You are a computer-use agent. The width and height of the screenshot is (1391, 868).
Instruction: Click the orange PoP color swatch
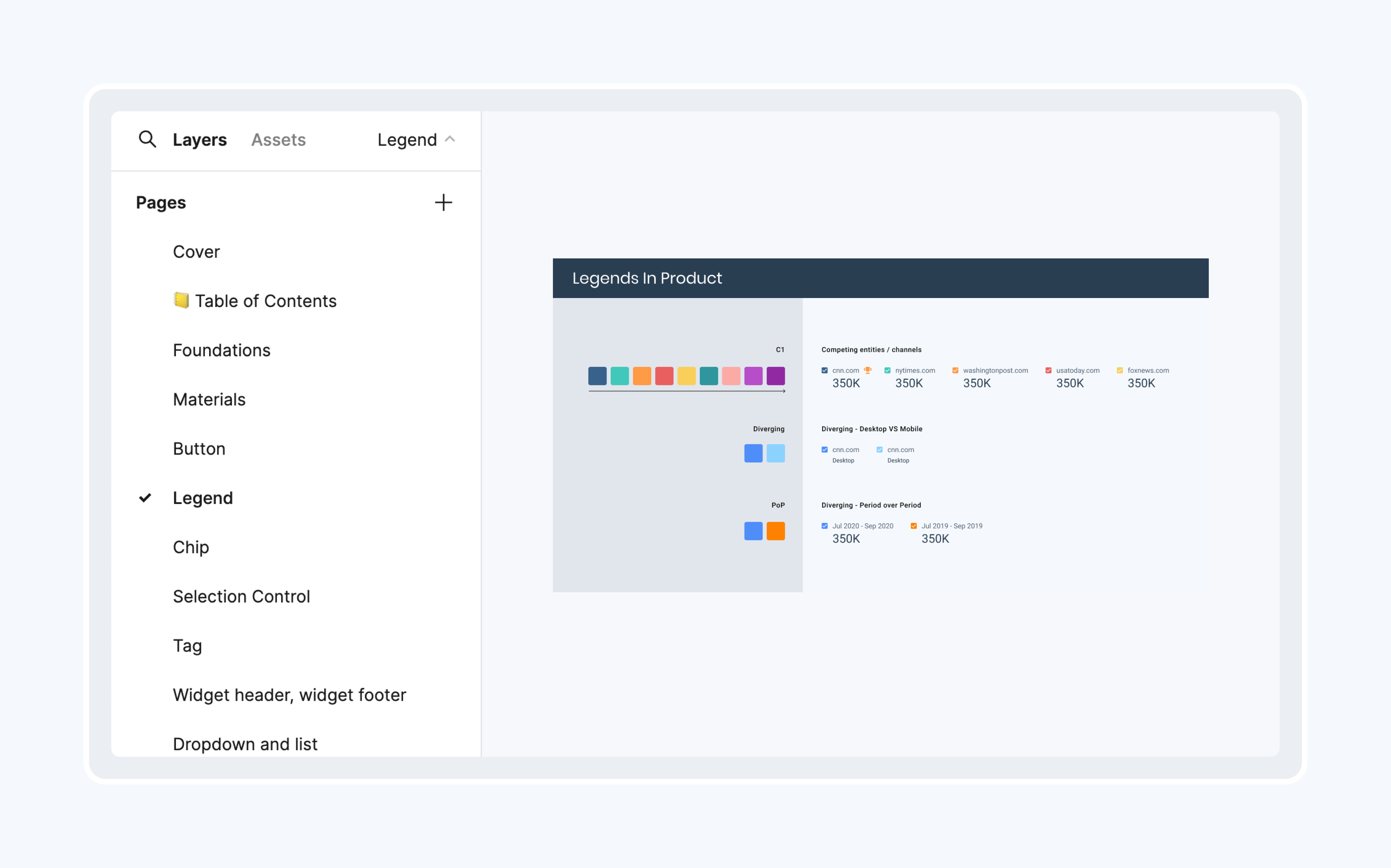tap(775, 531)
